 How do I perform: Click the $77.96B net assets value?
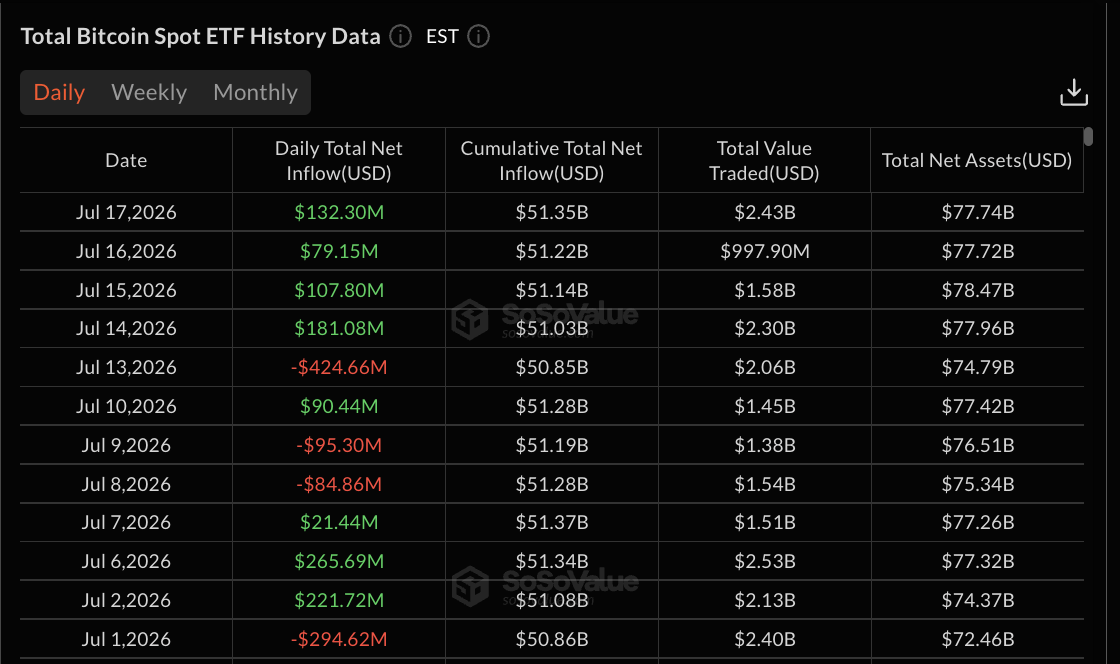pyautogui.click(x=978, y=328)
